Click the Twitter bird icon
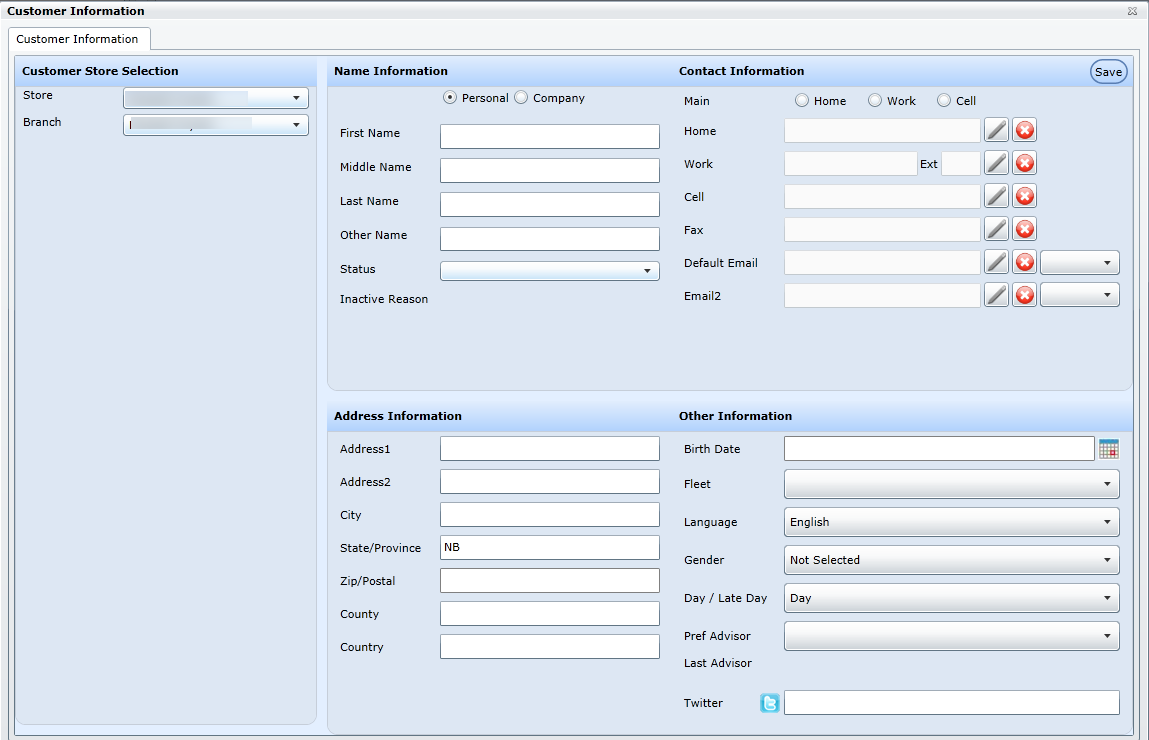The height and width of the screenshot is (740, 1149). [x=769, y=703]
